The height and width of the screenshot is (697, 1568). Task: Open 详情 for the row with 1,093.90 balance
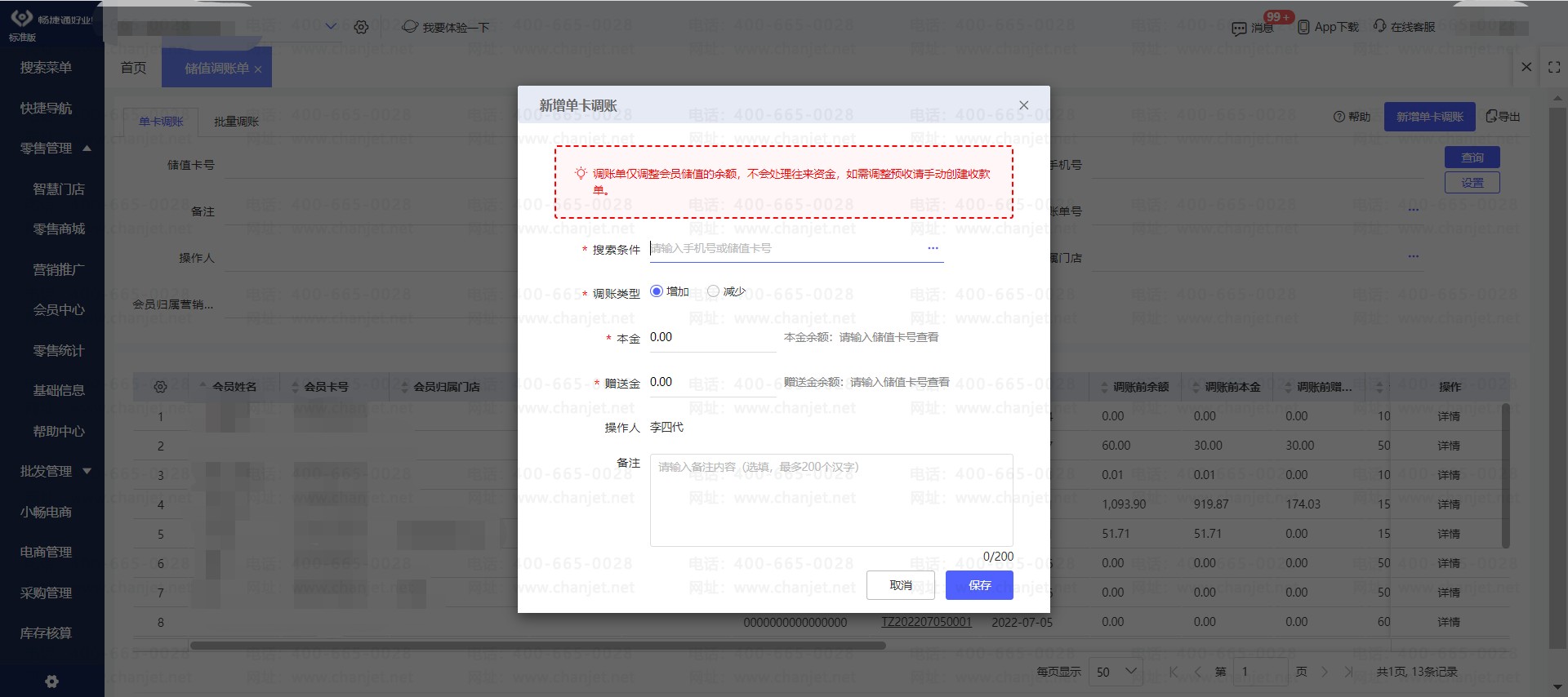coord(1449,504)
